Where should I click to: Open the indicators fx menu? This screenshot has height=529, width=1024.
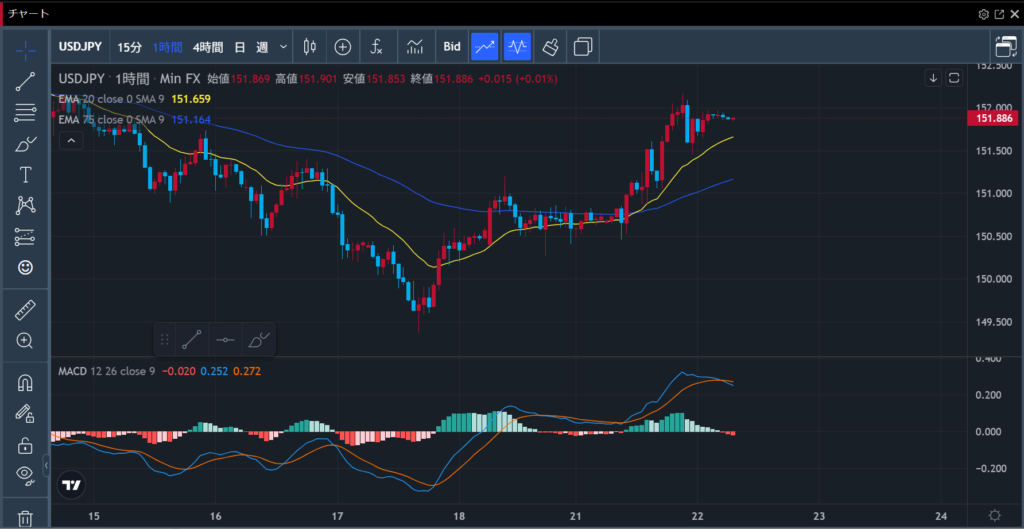coord(376,47)
